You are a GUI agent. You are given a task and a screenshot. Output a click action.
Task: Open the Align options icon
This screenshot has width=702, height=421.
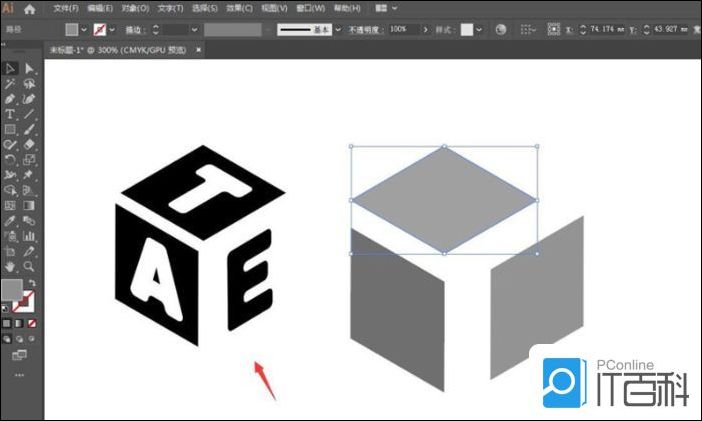(x=528, y=30)
